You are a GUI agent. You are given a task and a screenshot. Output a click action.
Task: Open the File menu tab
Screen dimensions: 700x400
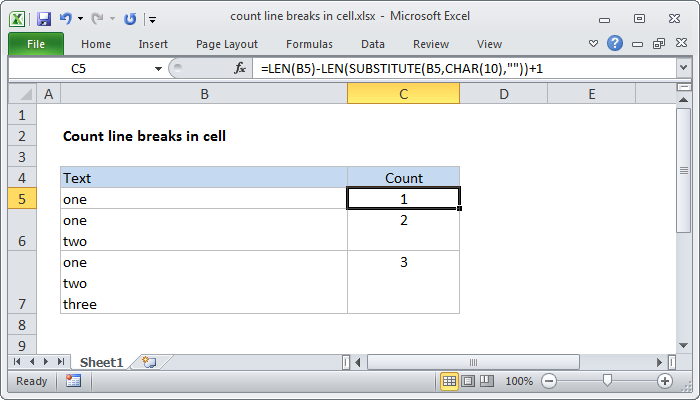[35, 44]
